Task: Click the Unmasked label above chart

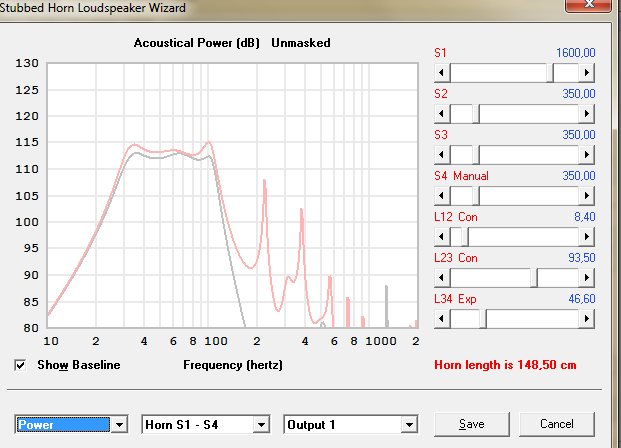Action: (301, 43)
